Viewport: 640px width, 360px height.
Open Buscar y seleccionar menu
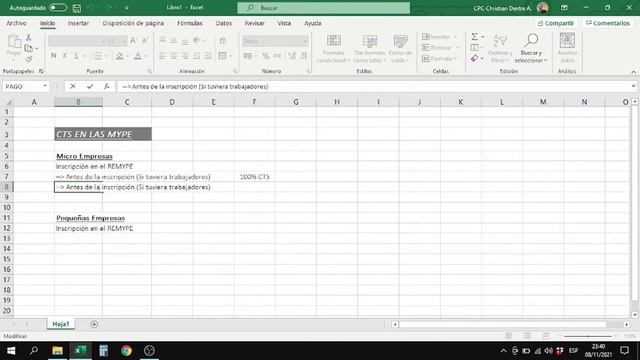pos(531,48)
